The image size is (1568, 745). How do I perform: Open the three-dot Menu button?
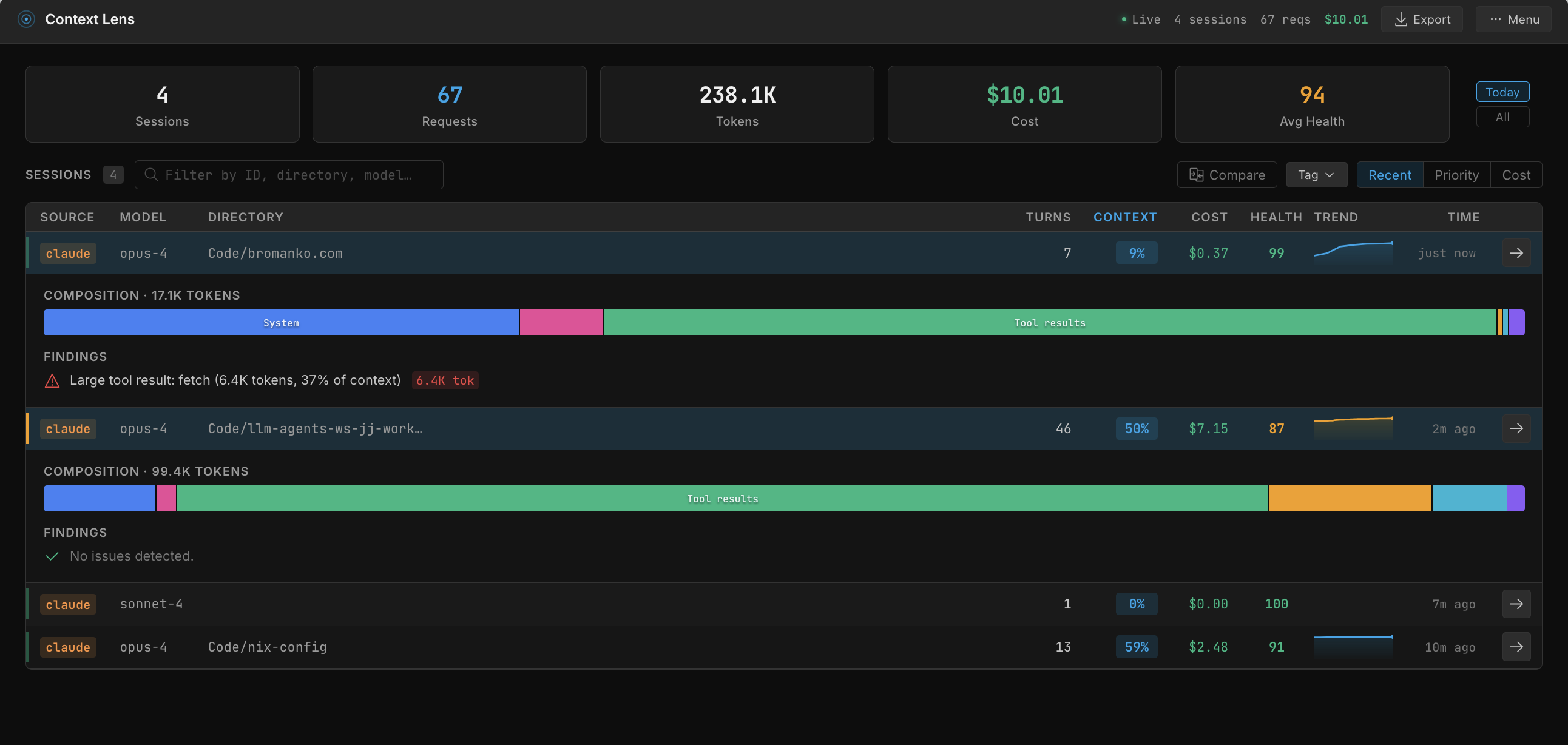[1514, 19]
